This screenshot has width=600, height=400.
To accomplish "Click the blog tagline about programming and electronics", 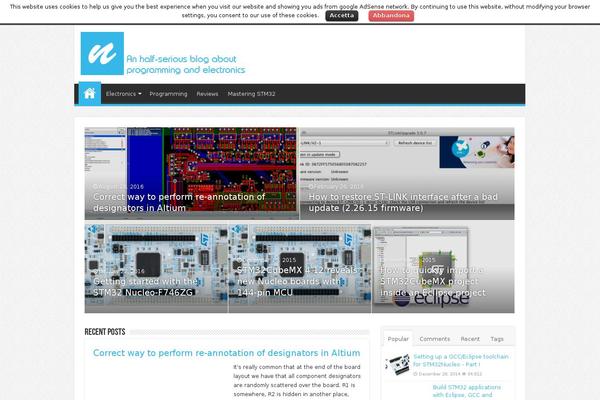I will click(186, 64).
